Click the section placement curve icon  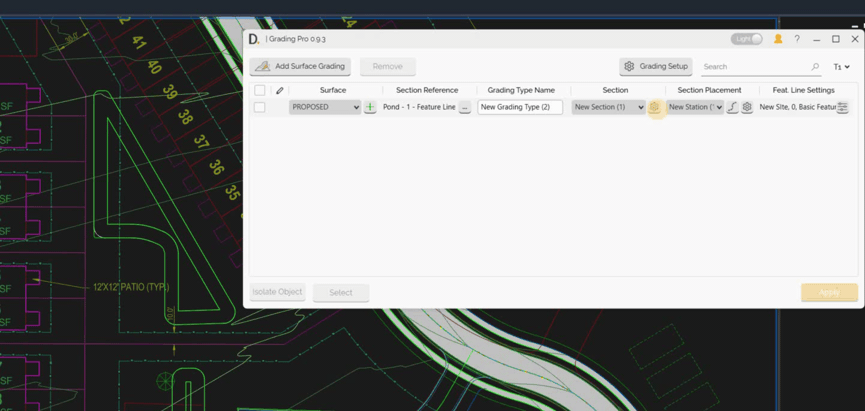pos(732,107)
